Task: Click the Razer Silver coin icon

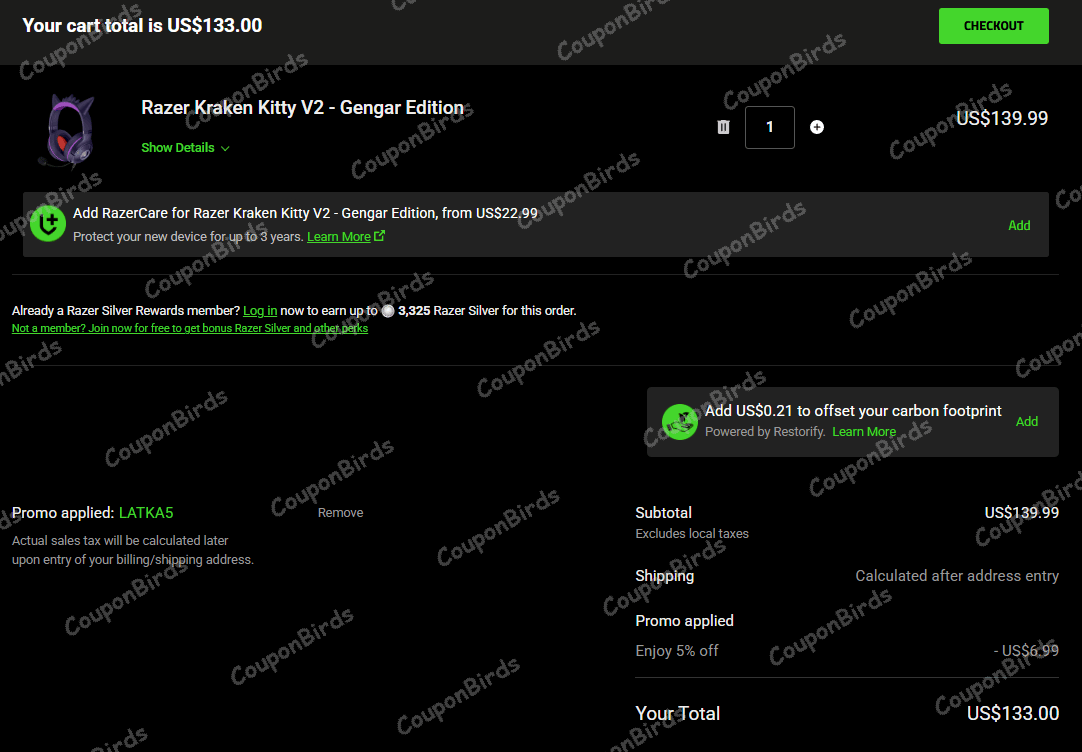Action: tap(388, 311)
